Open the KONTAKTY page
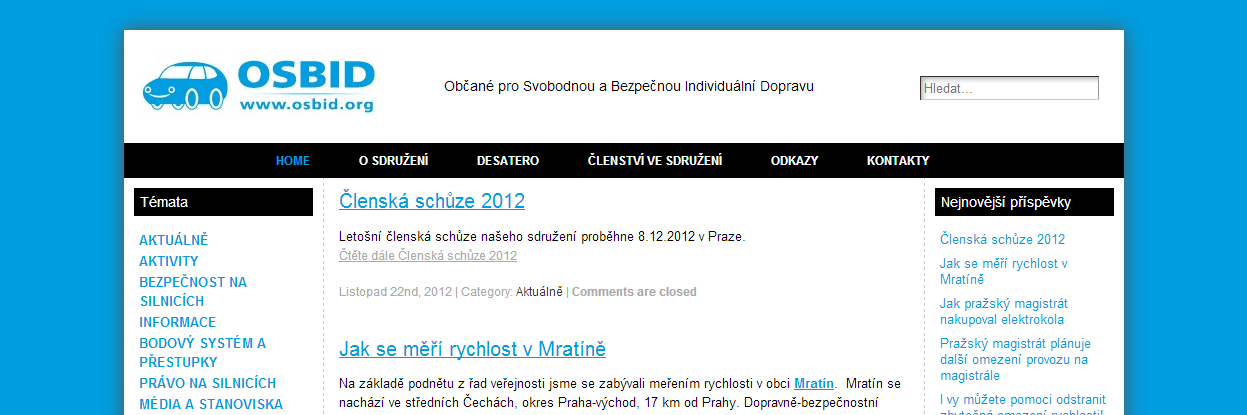This screenshot has height=415, width=1247. 897,161
